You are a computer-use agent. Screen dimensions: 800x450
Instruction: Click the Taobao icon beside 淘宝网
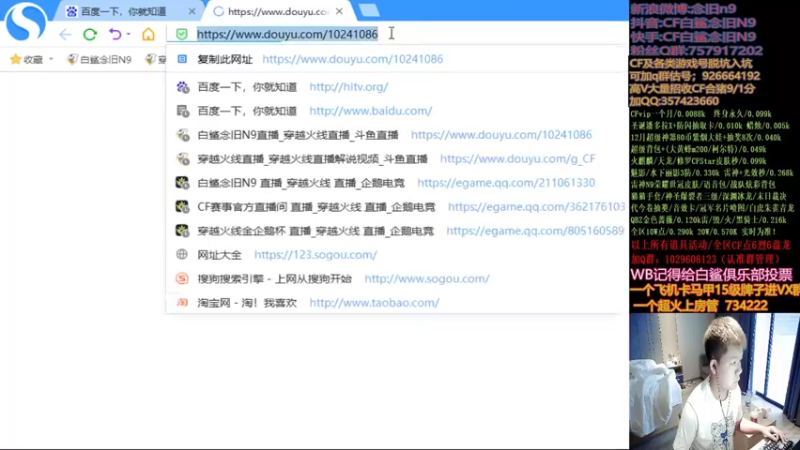pyautogui.click(x=182, y=303)
